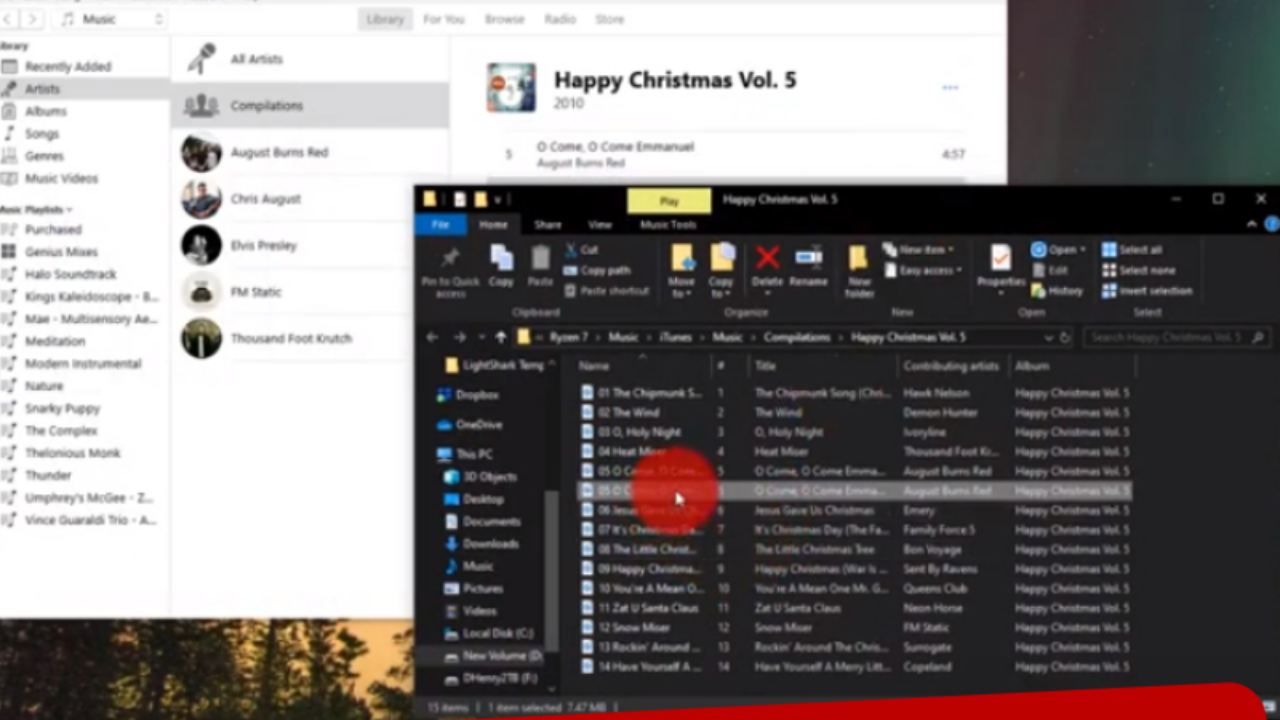Image resolution: width=1280 pixels, height=720 pixels.
Task: Click the Rename icon in Organize group
Action: pos(808,259)
